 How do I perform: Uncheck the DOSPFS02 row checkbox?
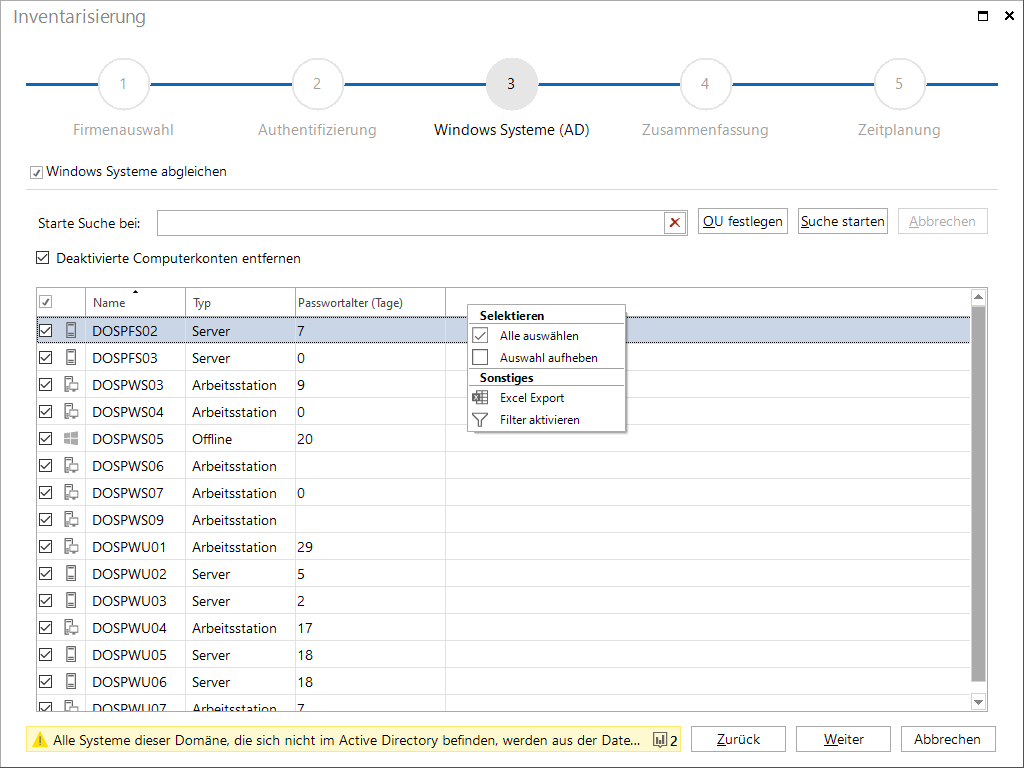point(45,330)
